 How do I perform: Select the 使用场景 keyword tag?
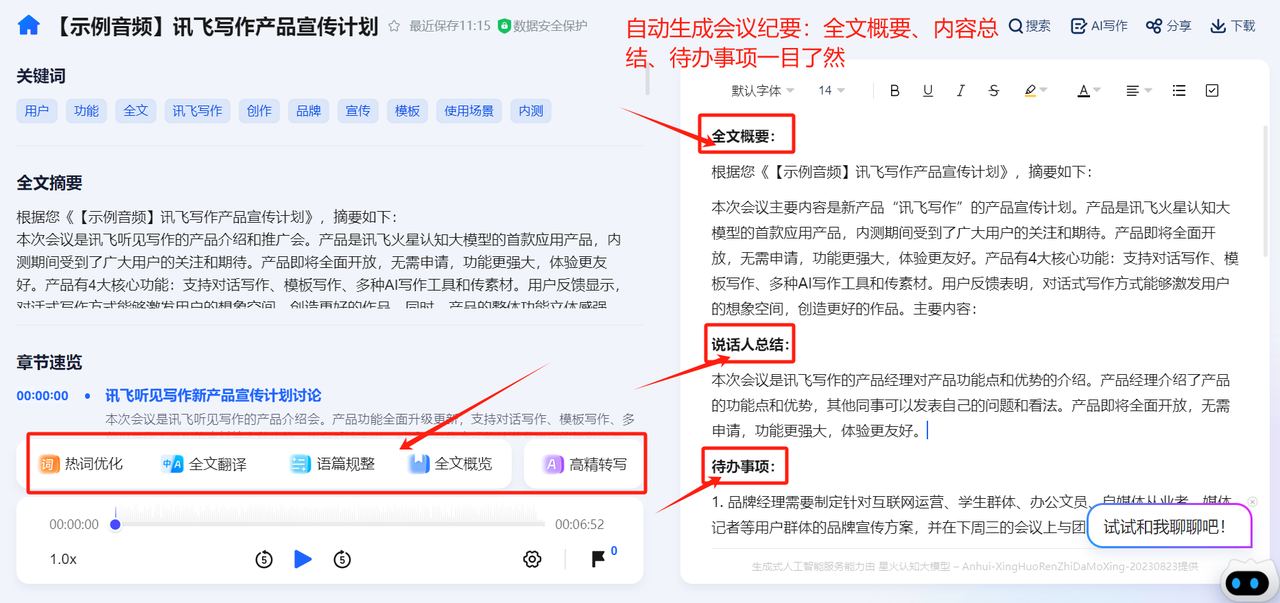tap(469, 111)
